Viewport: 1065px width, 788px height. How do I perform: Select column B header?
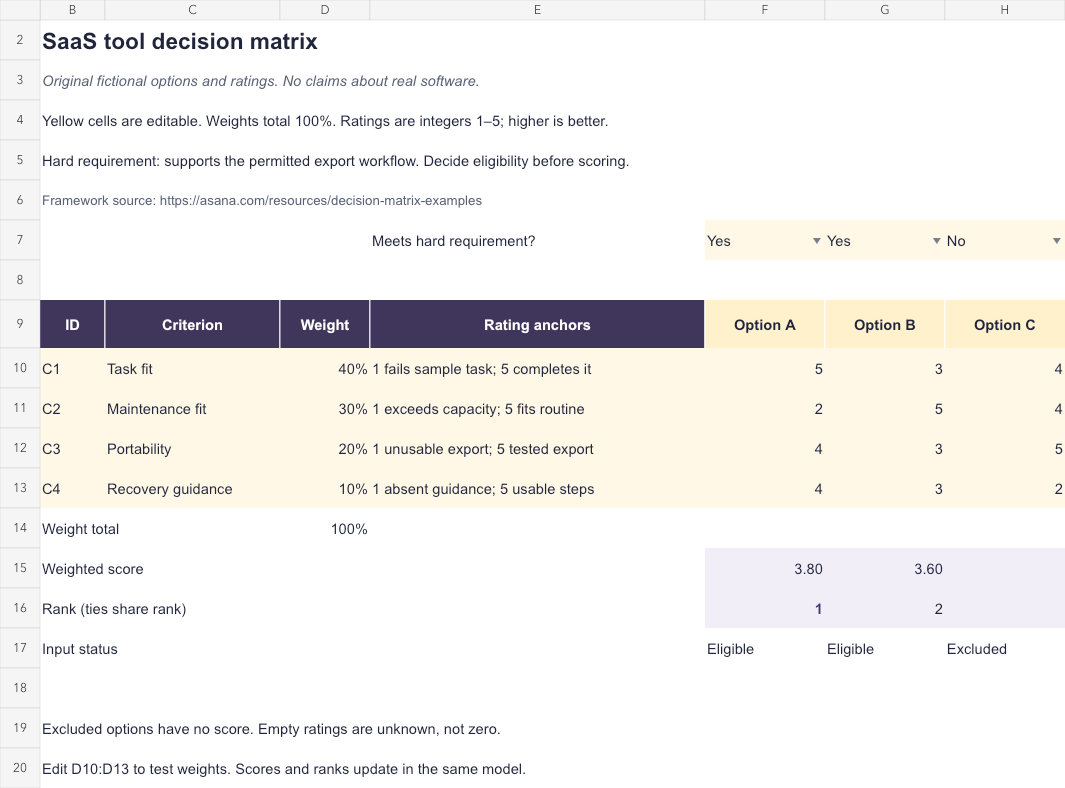(73, 10)
